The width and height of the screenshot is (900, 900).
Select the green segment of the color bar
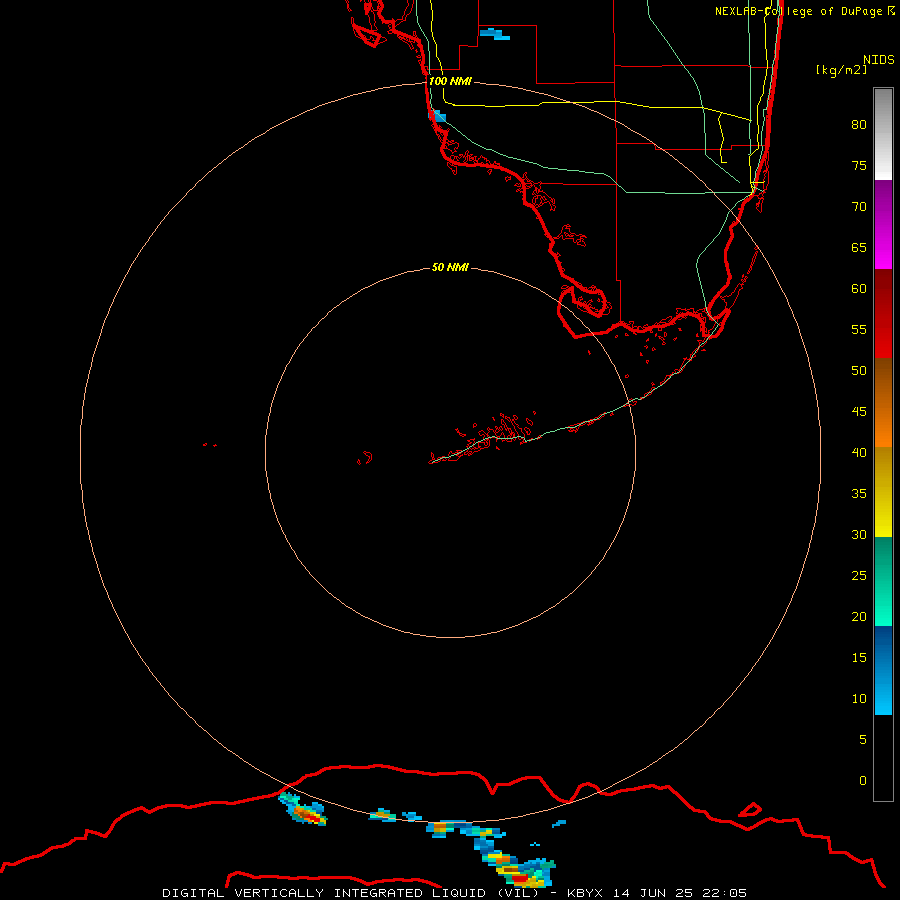883,581
